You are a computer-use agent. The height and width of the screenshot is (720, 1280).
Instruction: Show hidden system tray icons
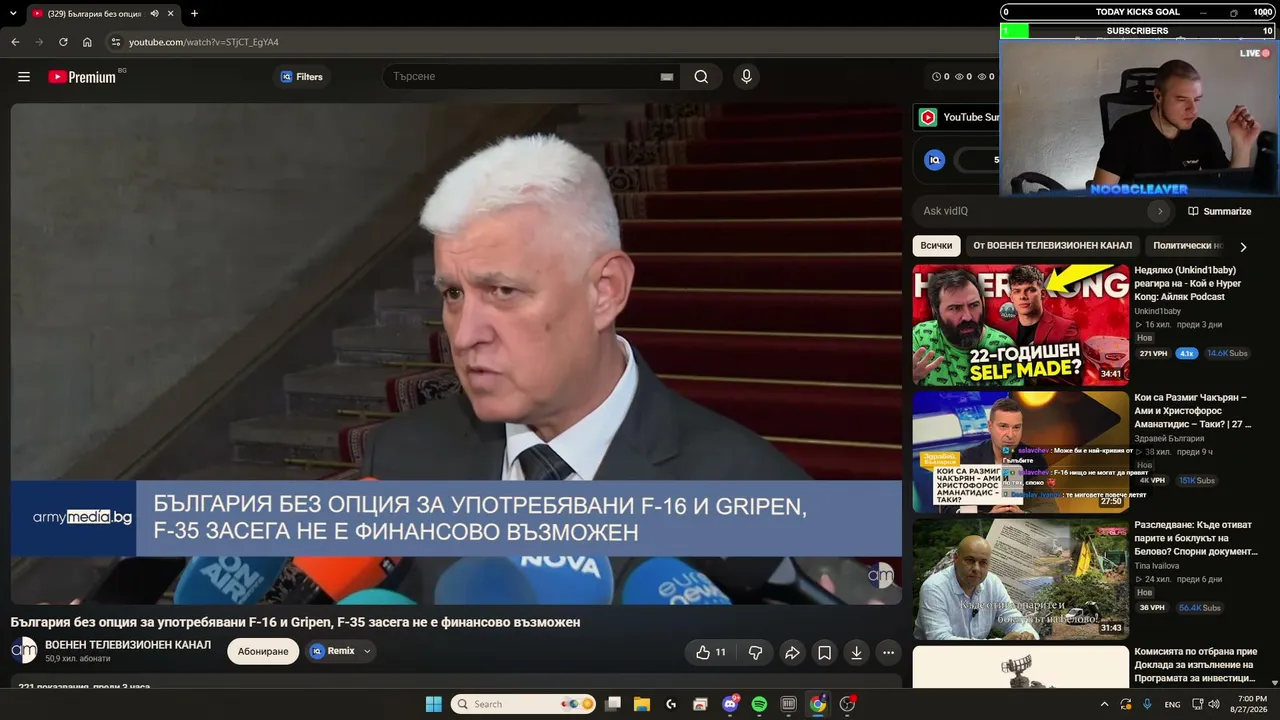(x=1104, y=704)
